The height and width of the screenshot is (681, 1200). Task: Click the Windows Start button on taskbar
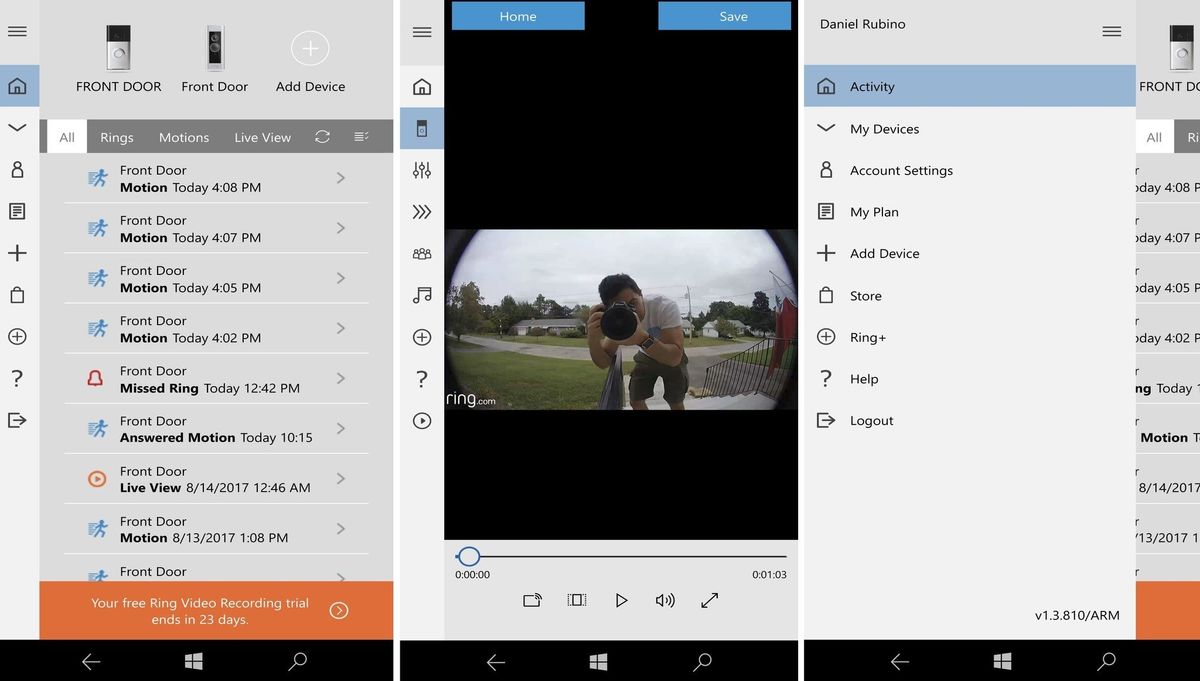pos(193,661)
